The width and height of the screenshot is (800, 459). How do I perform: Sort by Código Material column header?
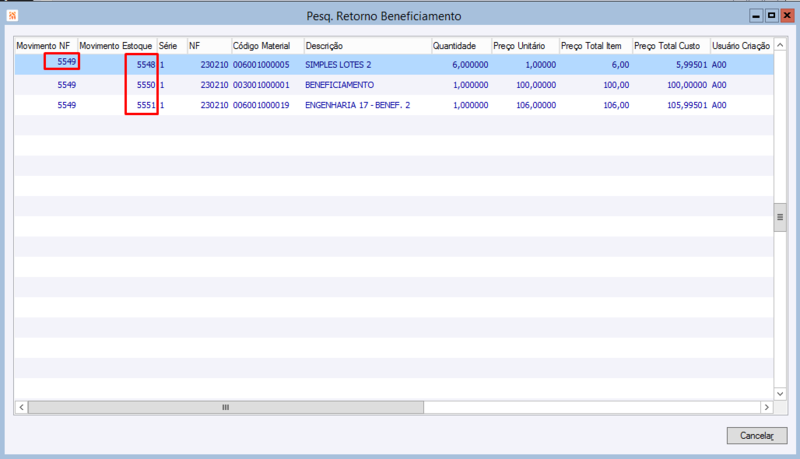point(267,46)
